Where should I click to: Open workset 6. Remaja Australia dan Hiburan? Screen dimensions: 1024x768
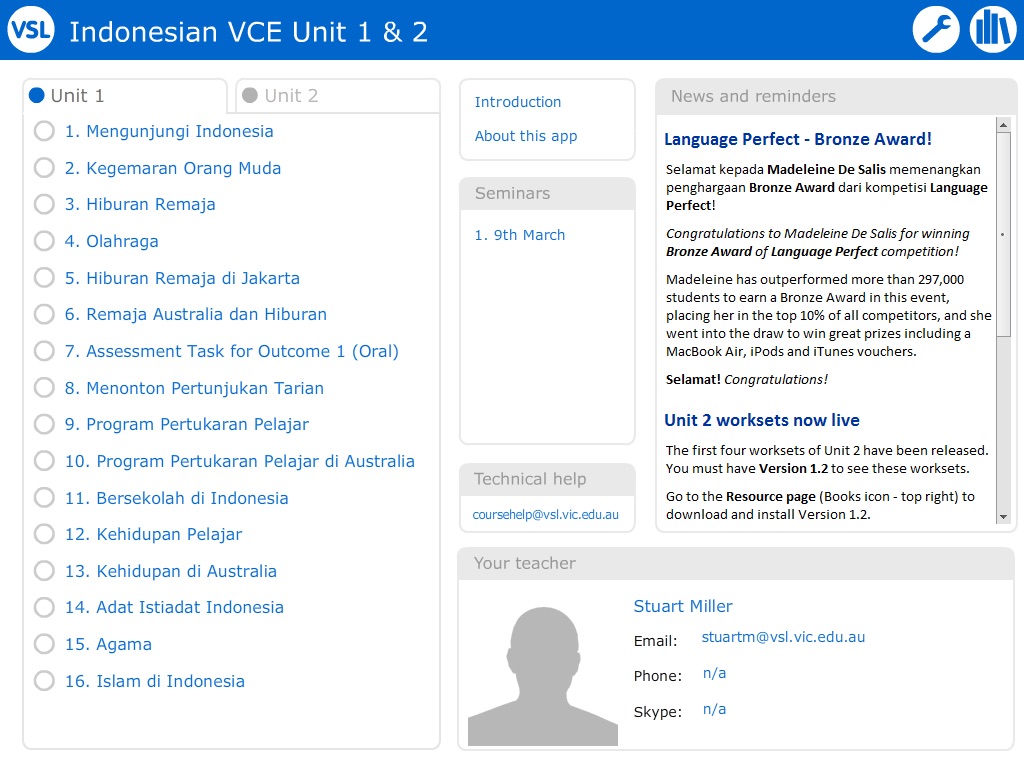click(196, 314)
